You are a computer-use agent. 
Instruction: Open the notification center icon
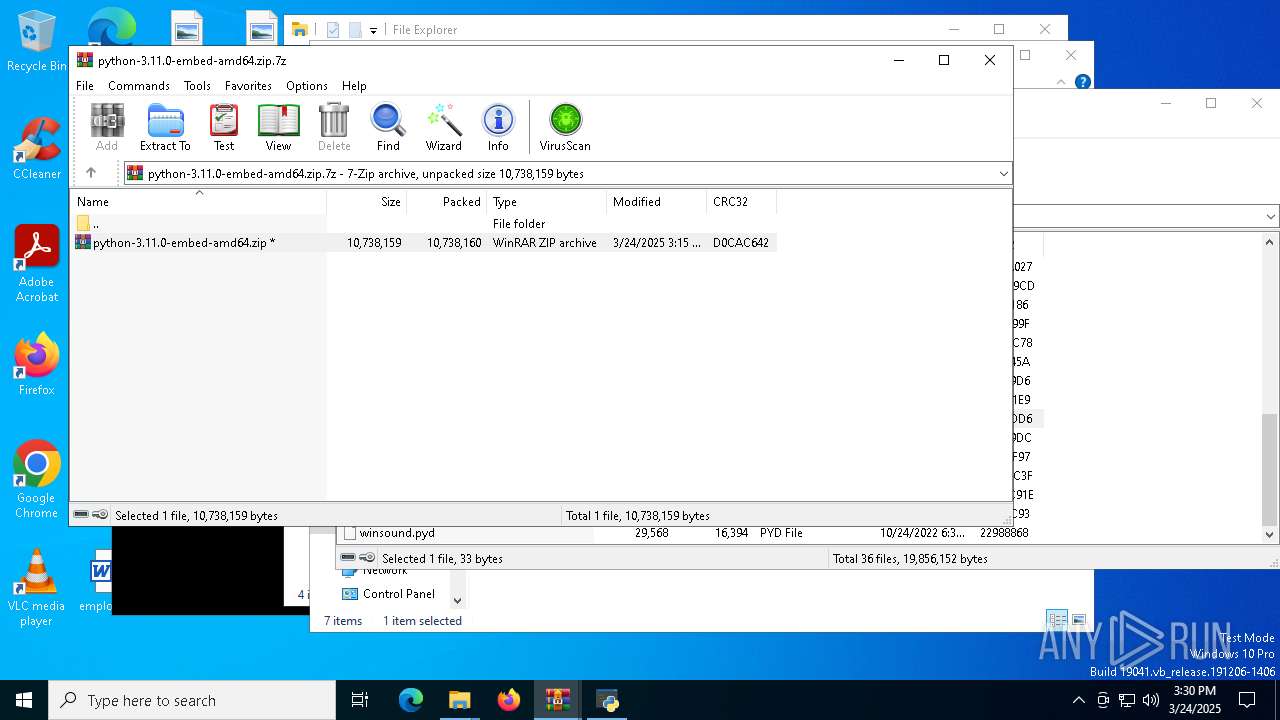click(1247, 700)
